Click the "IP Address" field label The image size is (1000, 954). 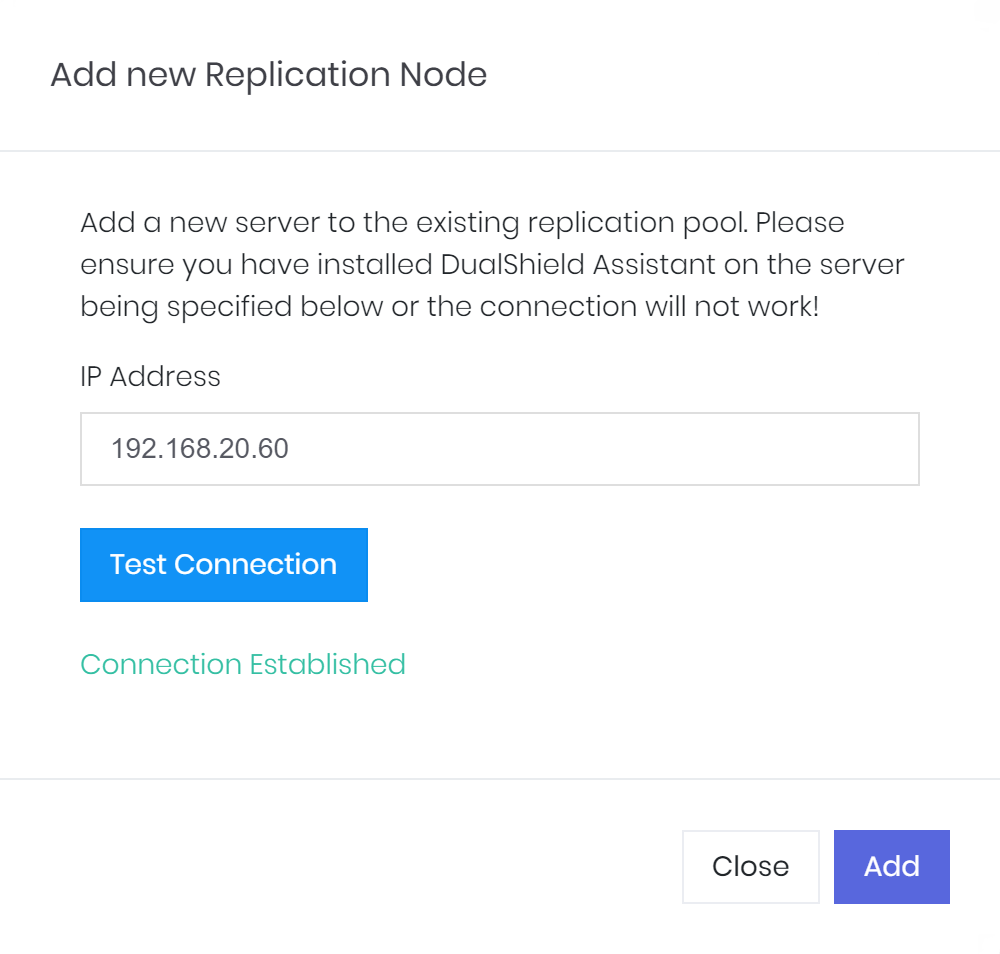point(150,377)
